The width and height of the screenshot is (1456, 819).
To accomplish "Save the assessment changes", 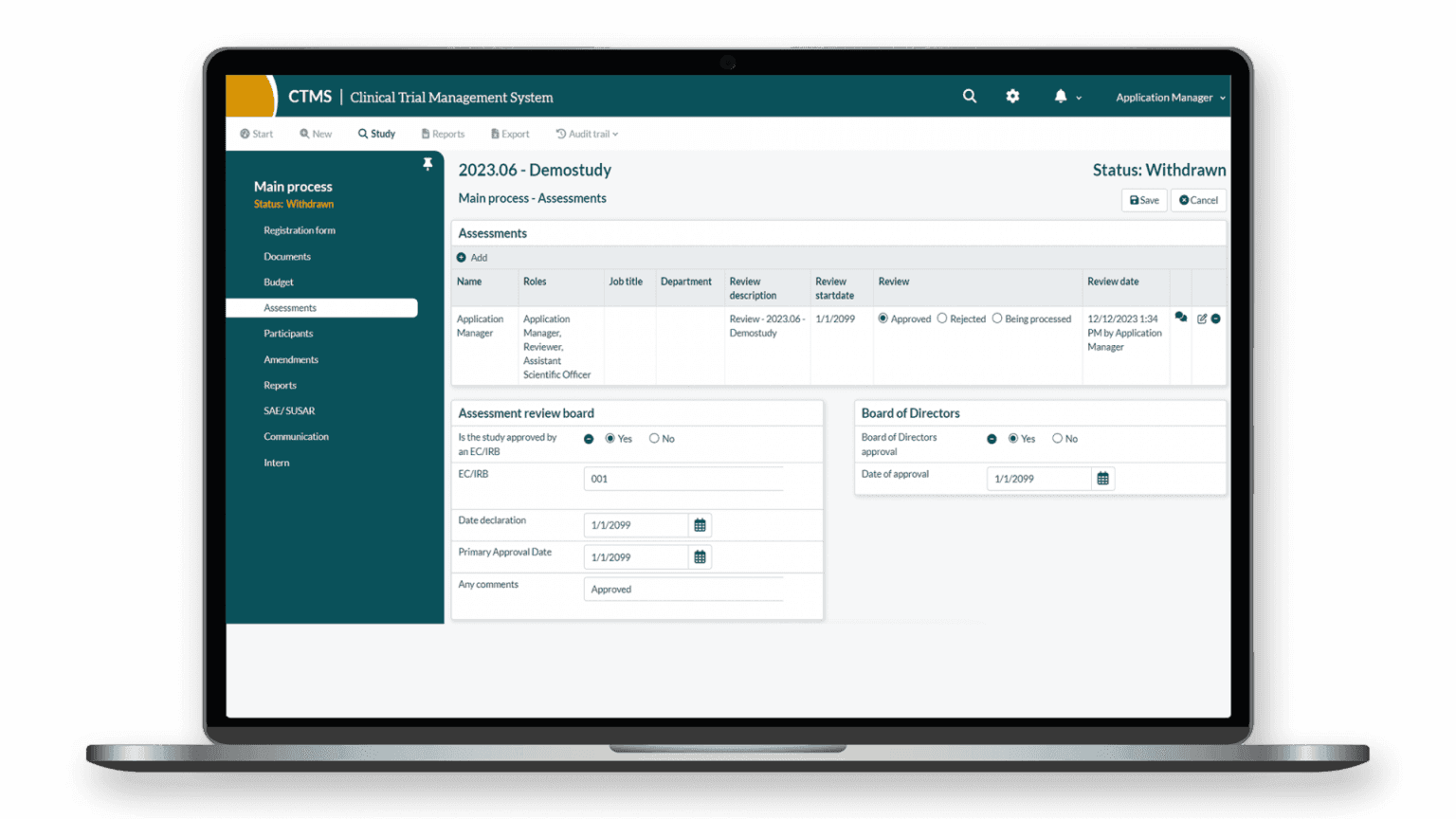I will 1143,200.
